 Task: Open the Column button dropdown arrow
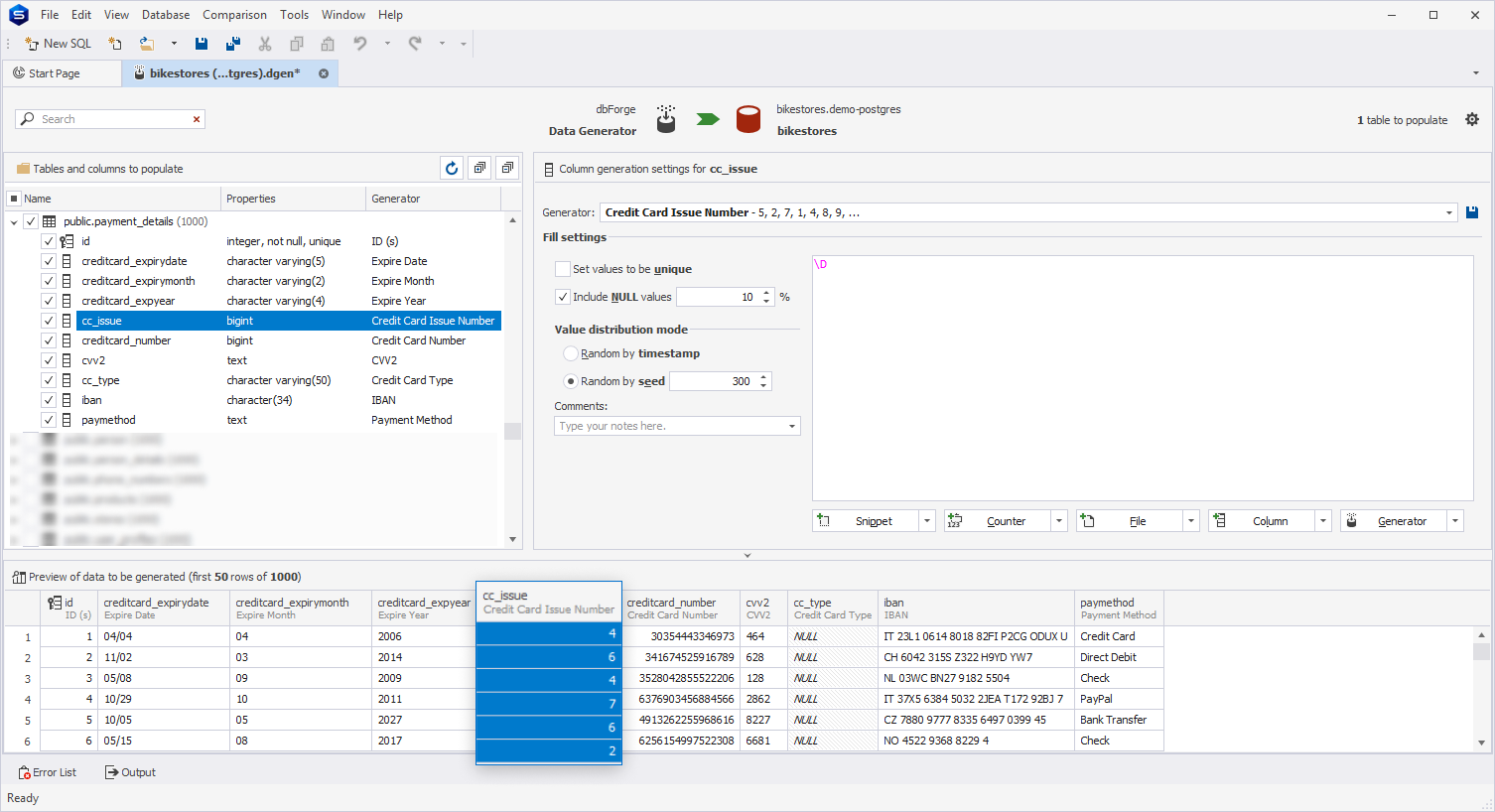(1323, 521)
